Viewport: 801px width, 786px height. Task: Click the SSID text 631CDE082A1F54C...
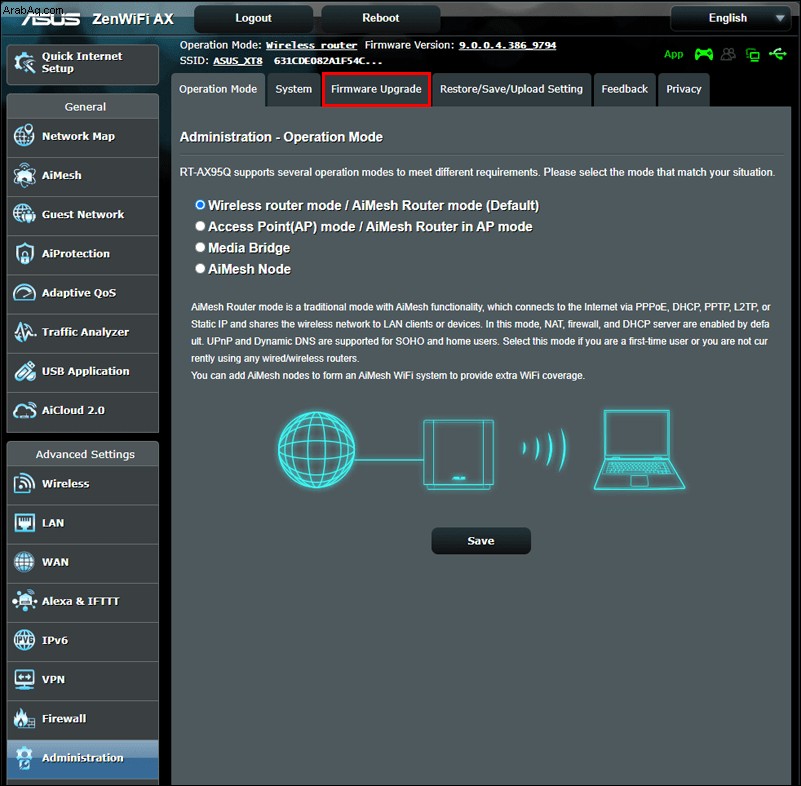point(327,61)
